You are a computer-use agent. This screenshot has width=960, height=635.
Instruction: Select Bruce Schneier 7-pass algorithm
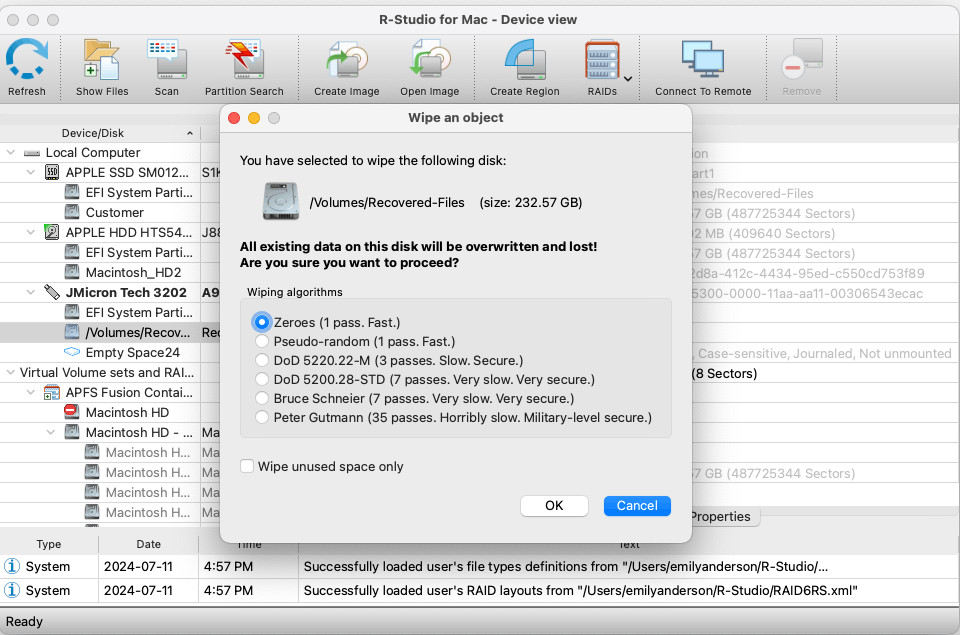(x=262, y=398)
